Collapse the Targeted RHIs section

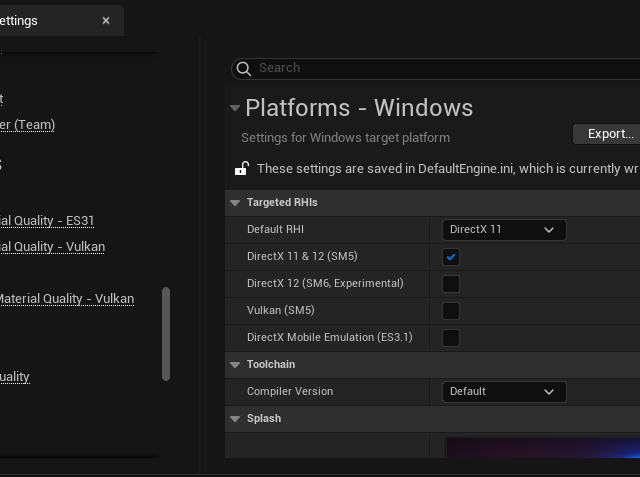pyautogui.click(x=235, y=203)
